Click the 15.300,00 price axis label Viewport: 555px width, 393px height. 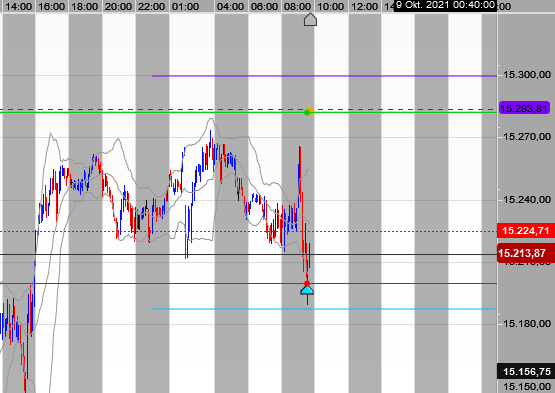tap(527, 75)
